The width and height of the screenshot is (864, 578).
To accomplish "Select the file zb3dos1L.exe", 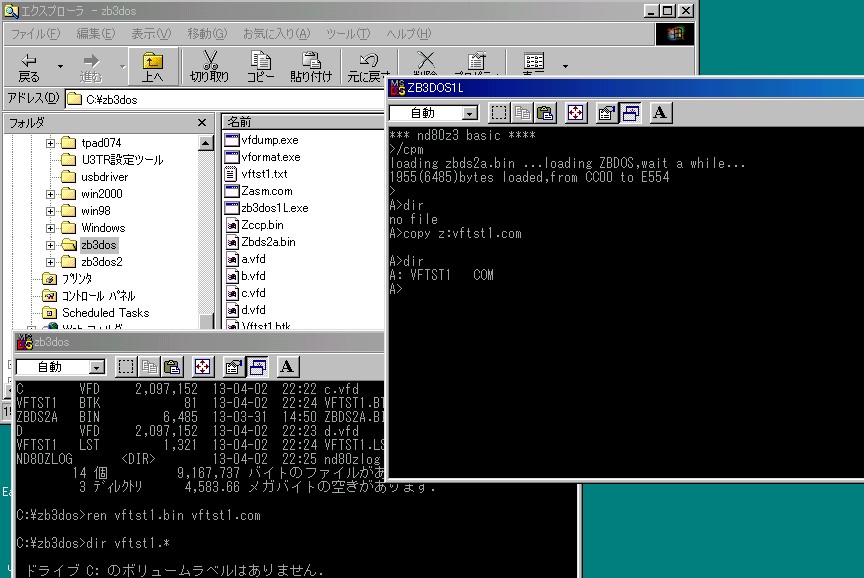I will click(275, 208).
